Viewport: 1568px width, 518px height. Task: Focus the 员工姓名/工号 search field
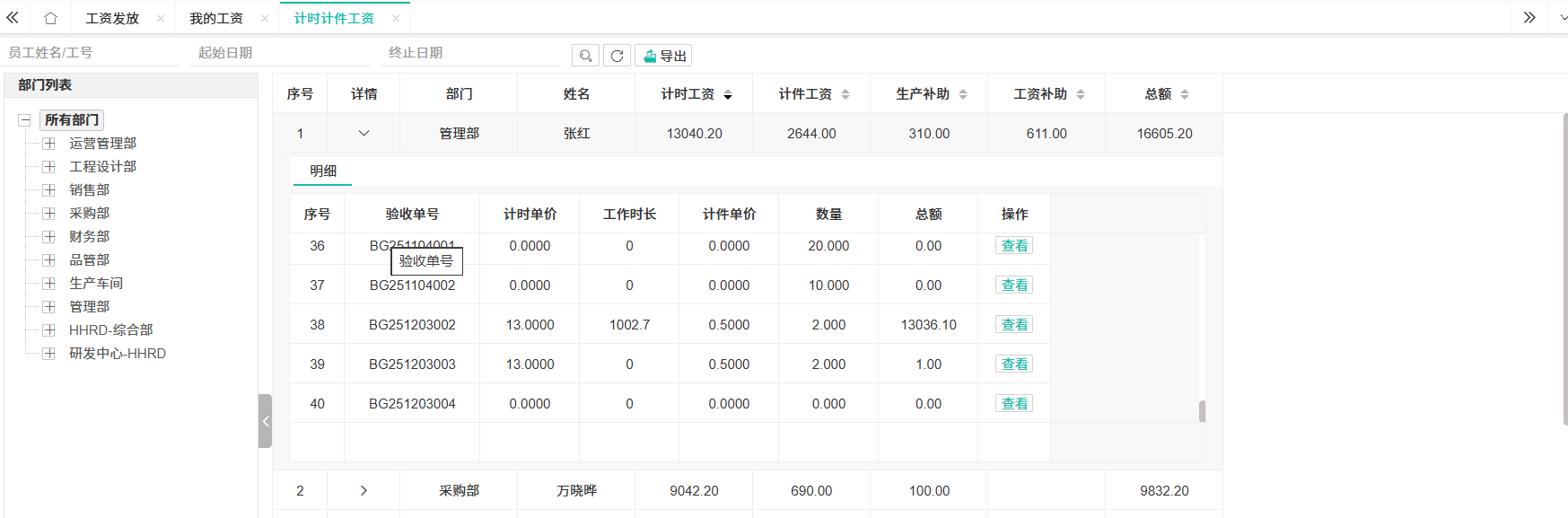click(90, 53)
